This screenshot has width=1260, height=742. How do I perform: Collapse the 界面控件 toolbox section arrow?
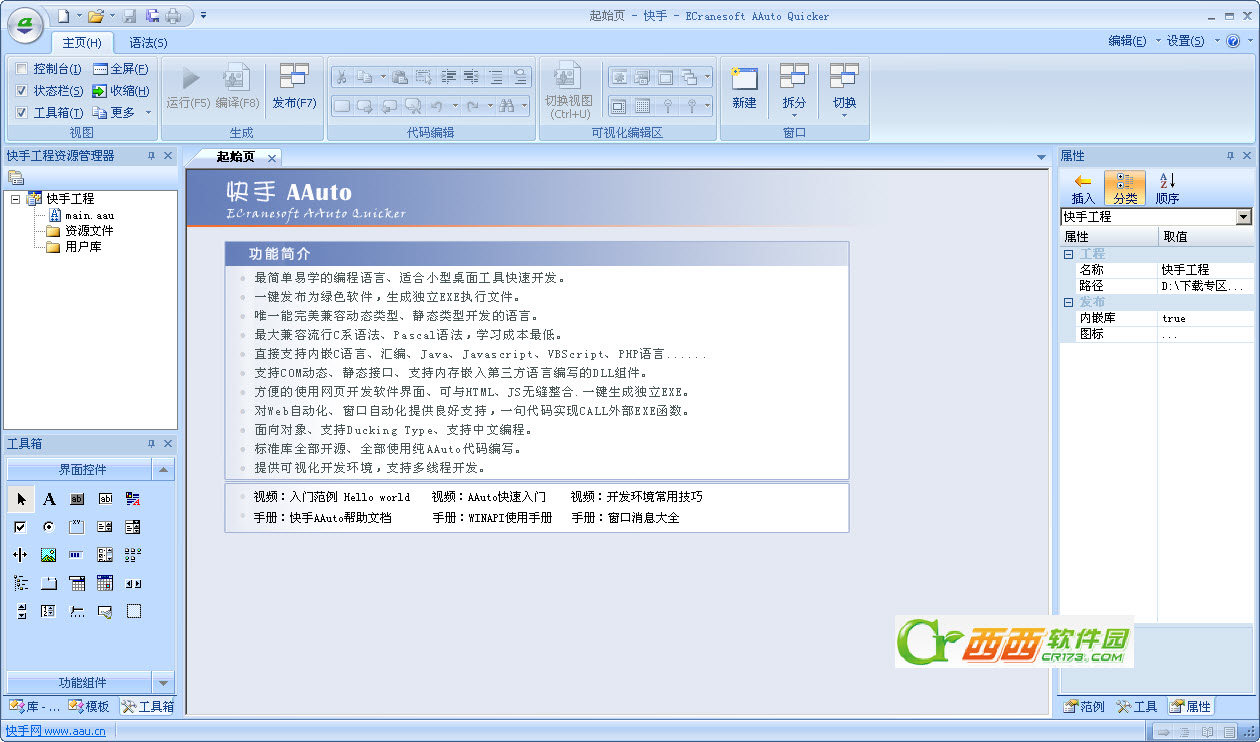click(163, 470)
